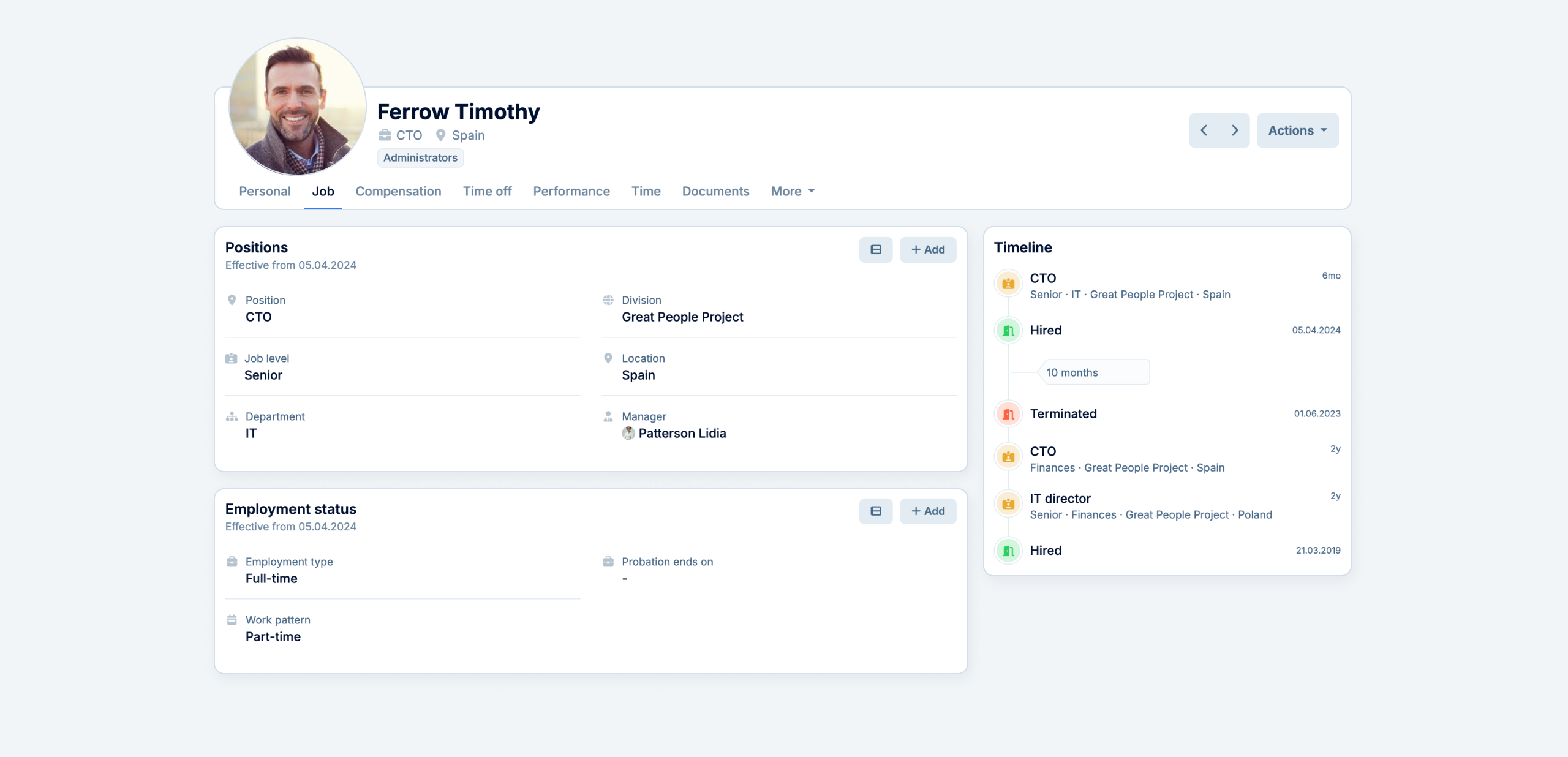Viewport: 1568px width, 757px height.
Task: Click the Senior job level value
Action: pyautogui.click(x=263, y=375)
